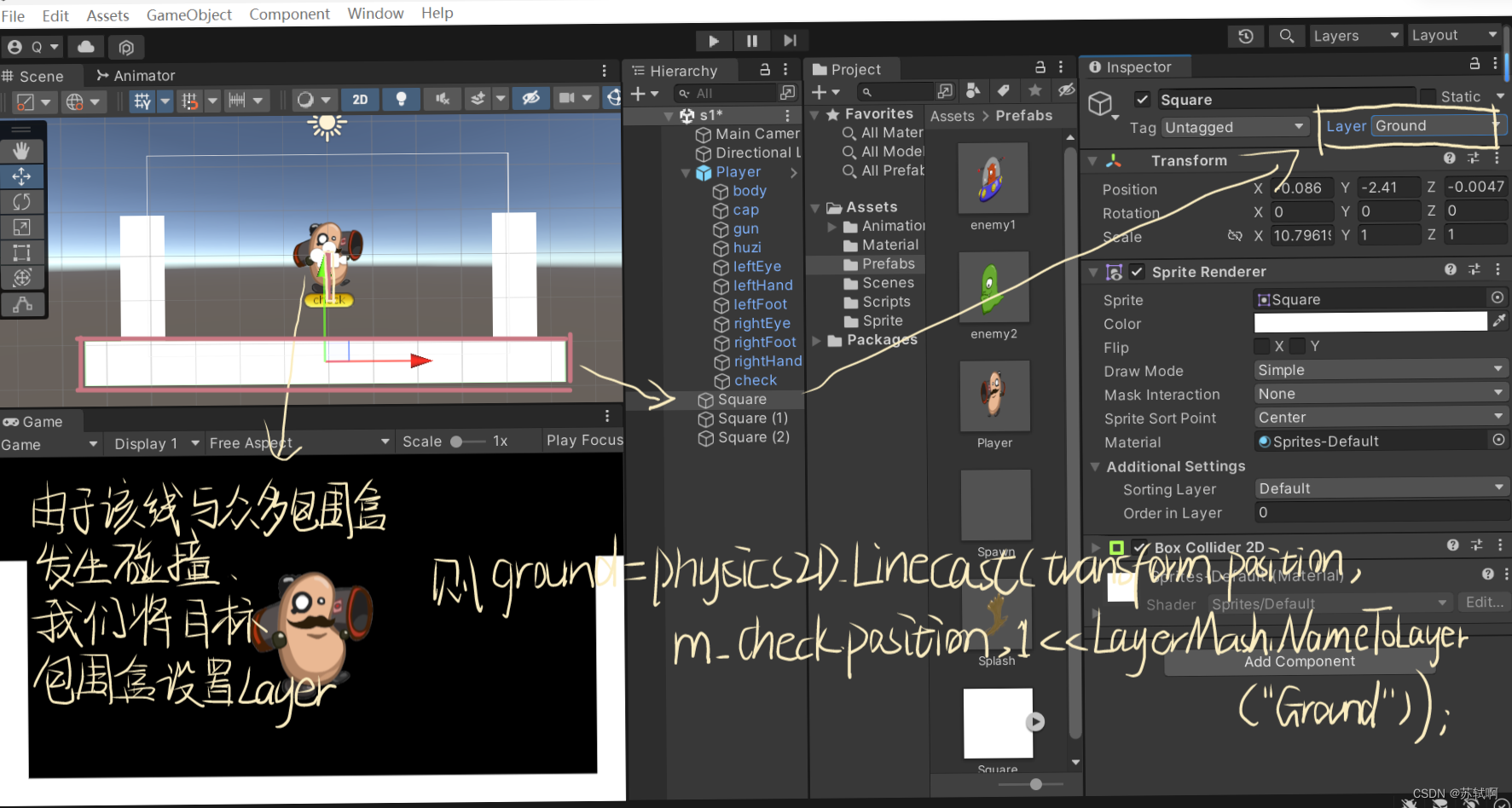Click the Add Component button
The width and height of the screenshot is (1512, 808).
tap(1299, 661)
